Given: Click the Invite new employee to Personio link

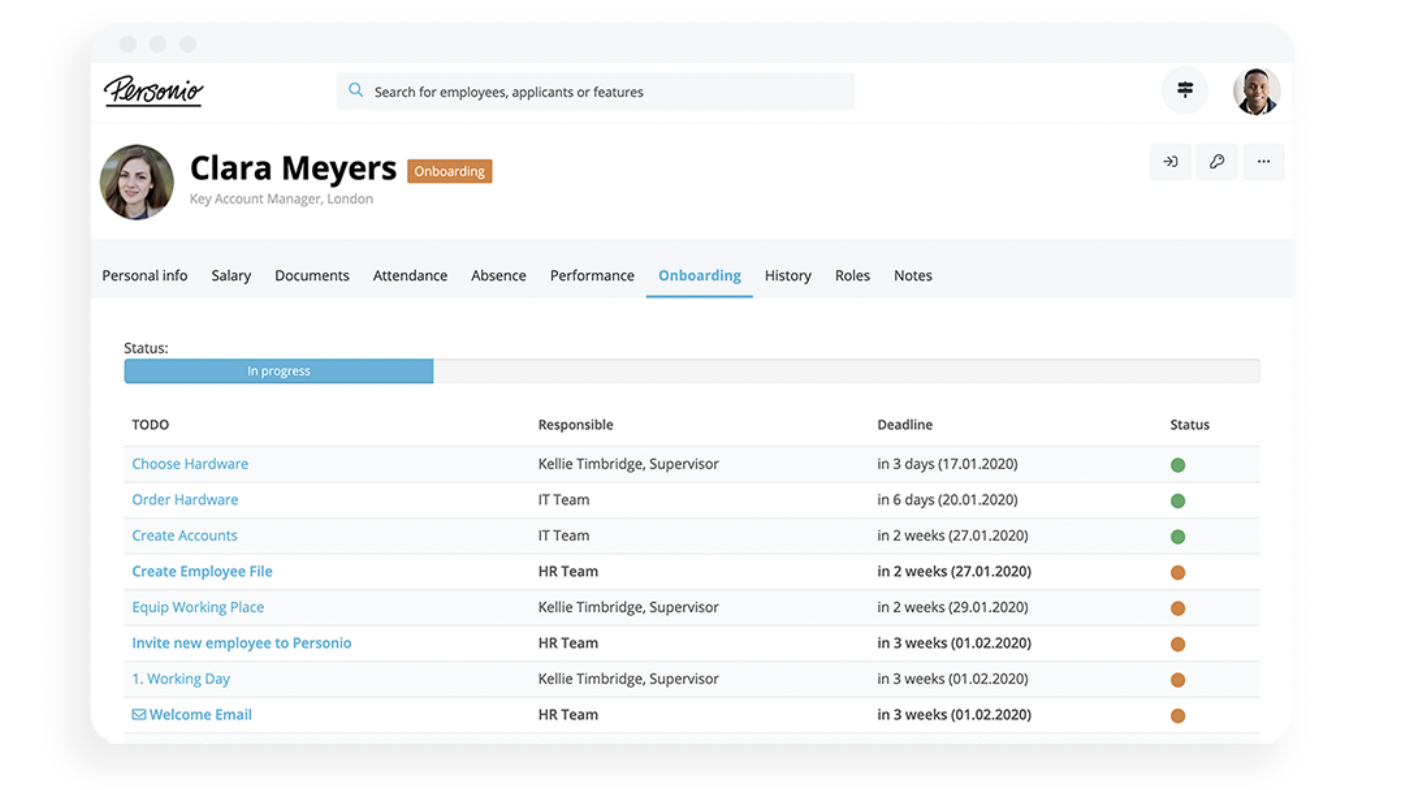Looking at the screenshot, I should pyautogui.click(x=242, y=643).
